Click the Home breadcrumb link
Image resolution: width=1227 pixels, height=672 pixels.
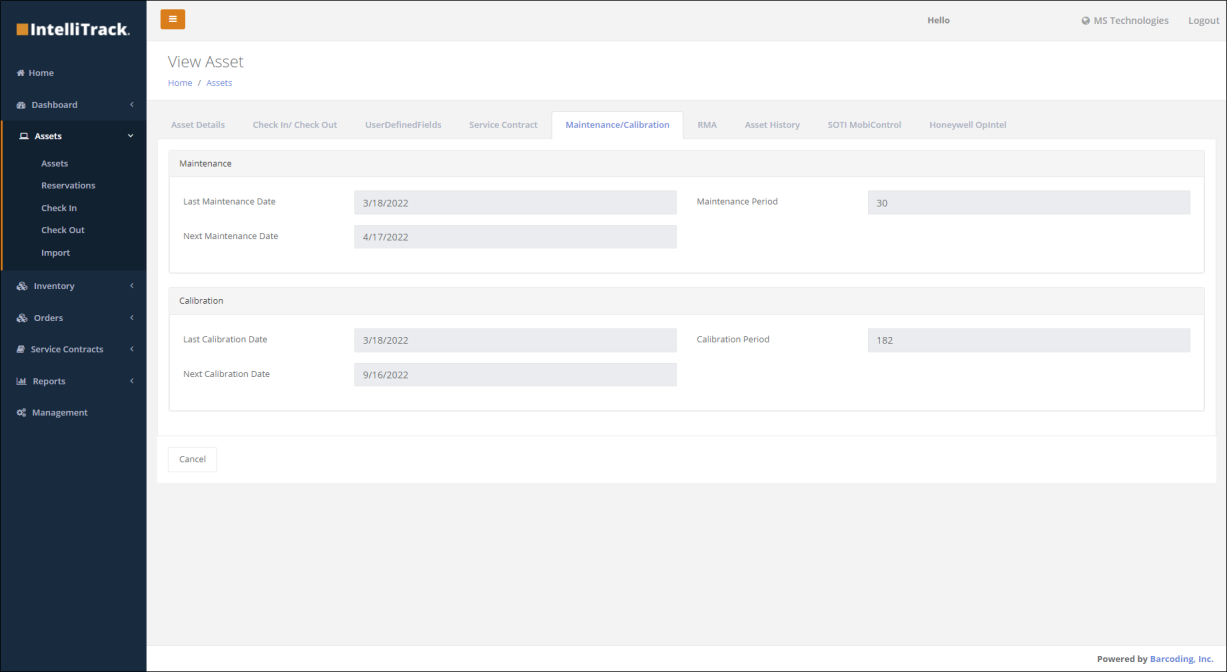(180, 83)
